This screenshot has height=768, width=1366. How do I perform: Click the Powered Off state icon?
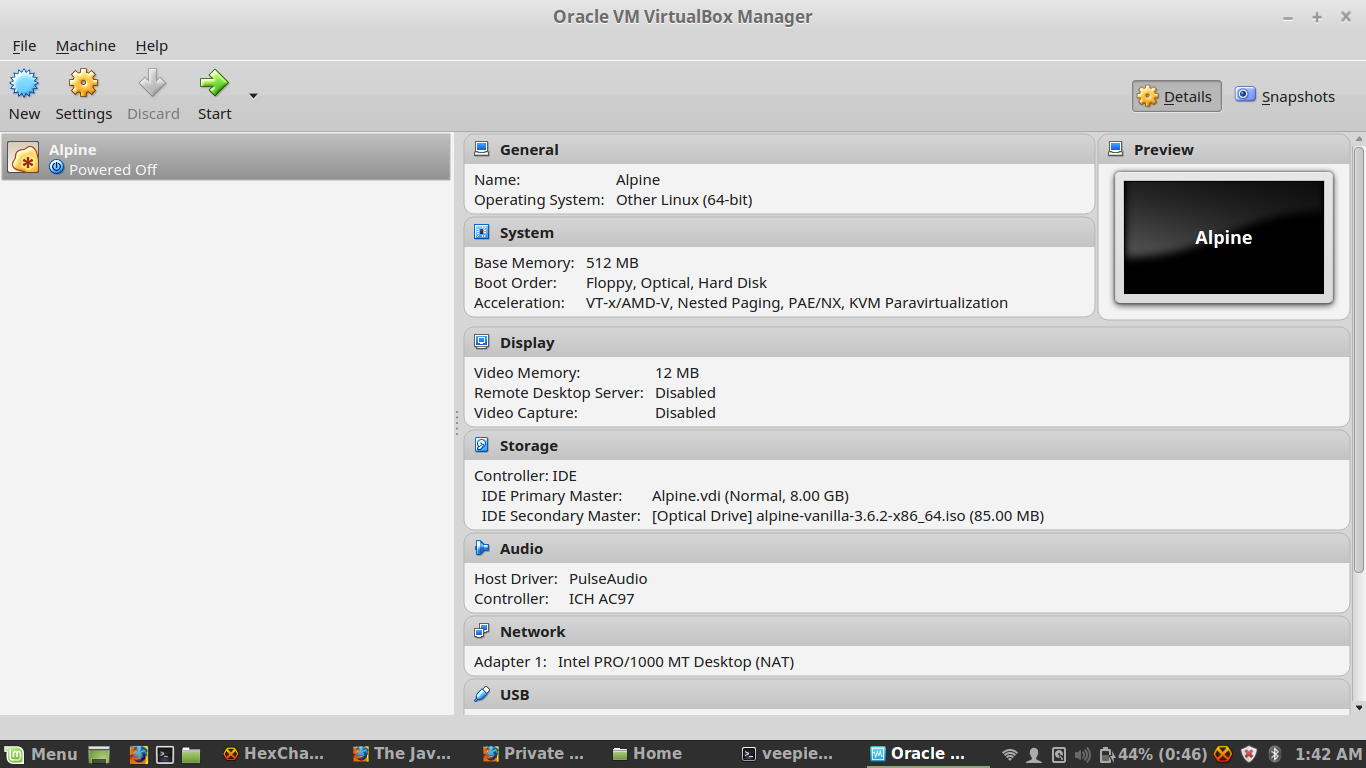click(x=56, y=168)
